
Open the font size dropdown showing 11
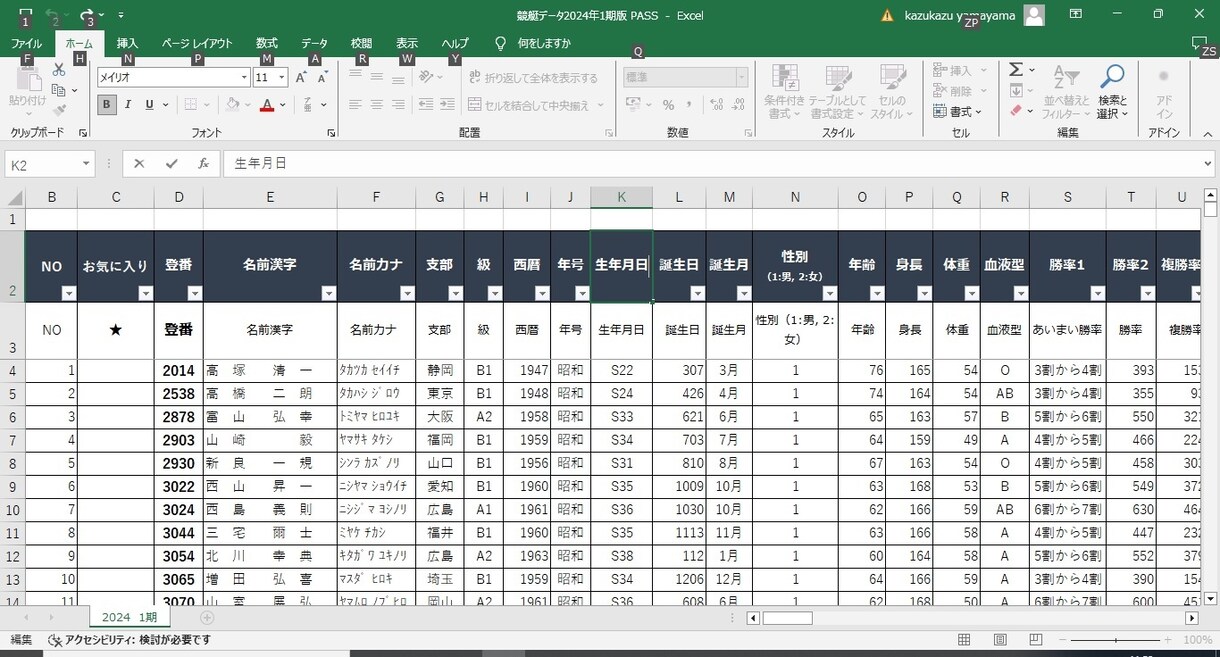coord(282,77)
